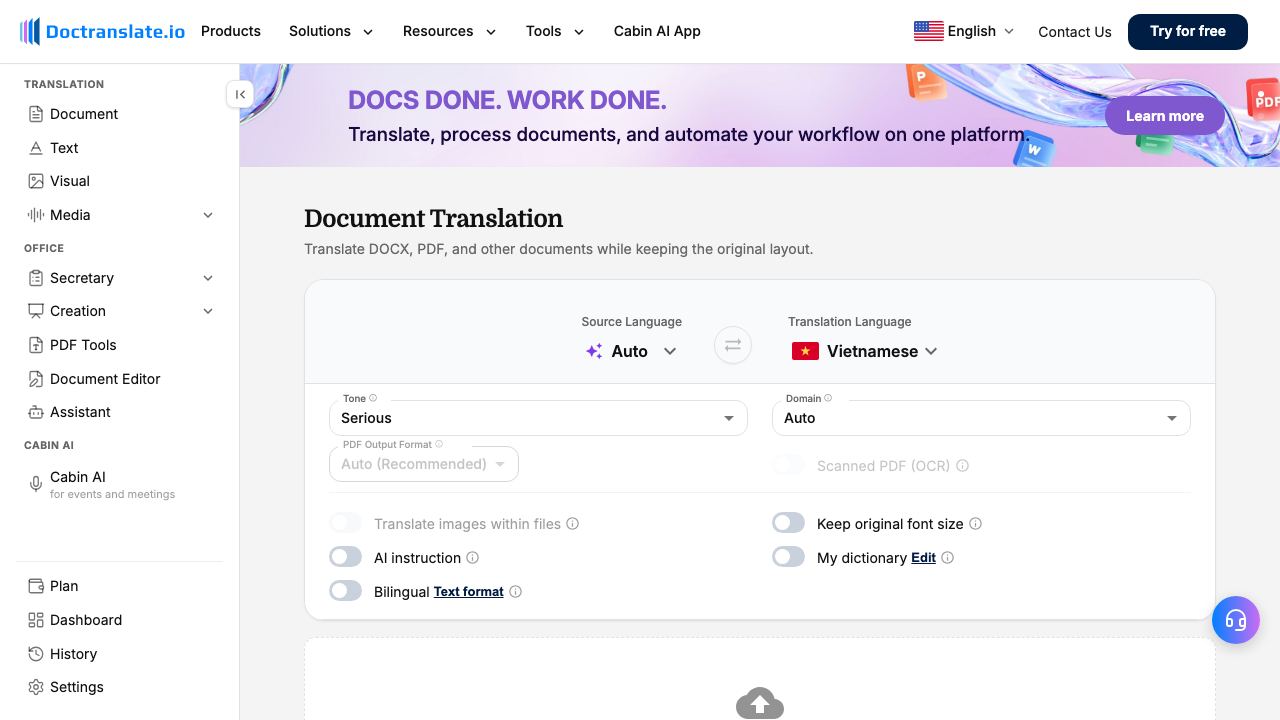
Task: Click the Scanned PDF (OCR) info icon
Action: (x=963, y=466)
